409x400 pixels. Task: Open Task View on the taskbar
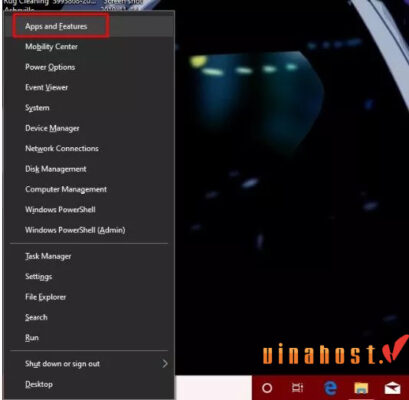tap(297, 388)
